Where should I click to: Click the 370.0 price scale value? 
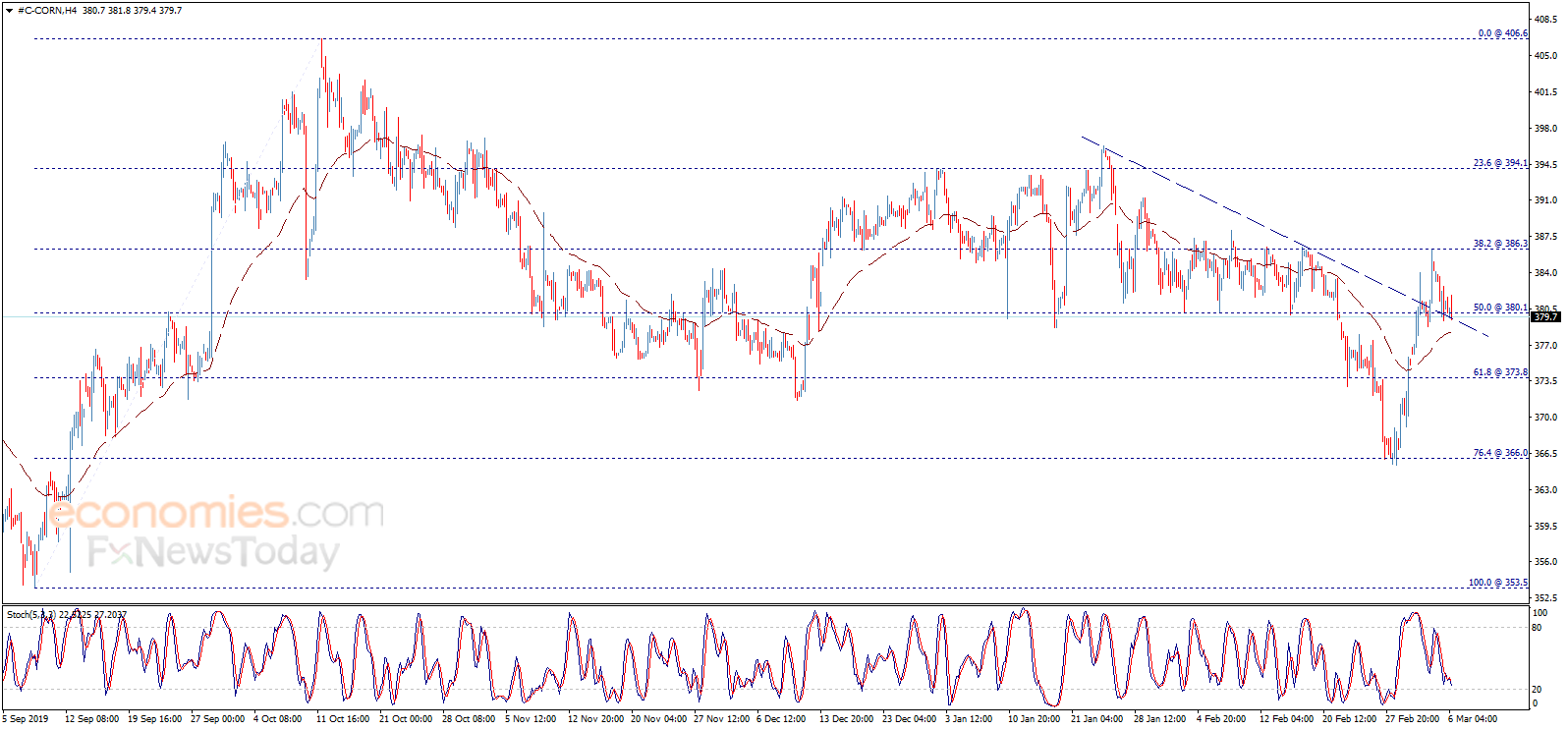click(x=1546, y=418)
